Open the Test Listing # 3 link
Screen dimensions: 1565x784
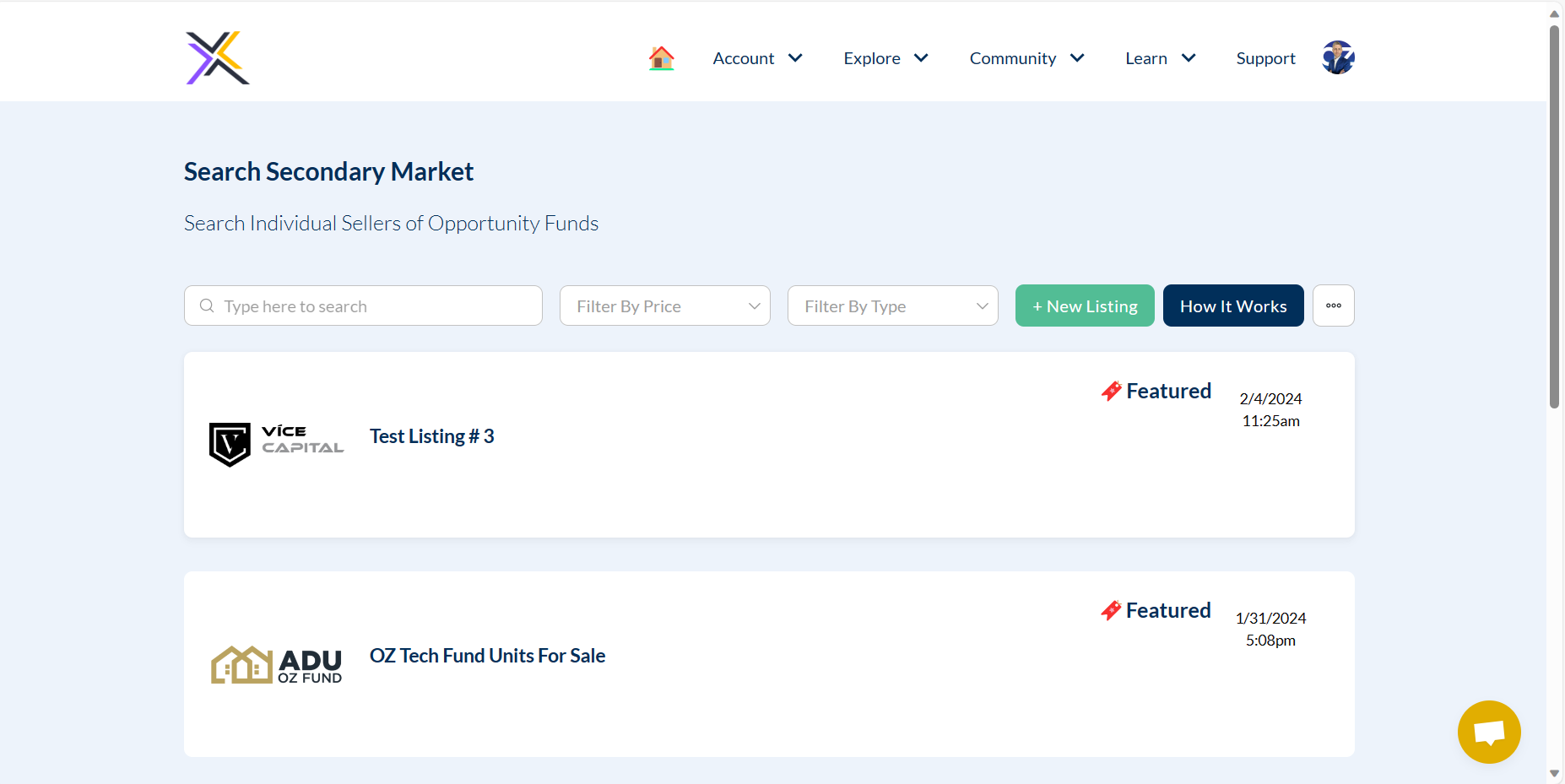coord(431,436)
